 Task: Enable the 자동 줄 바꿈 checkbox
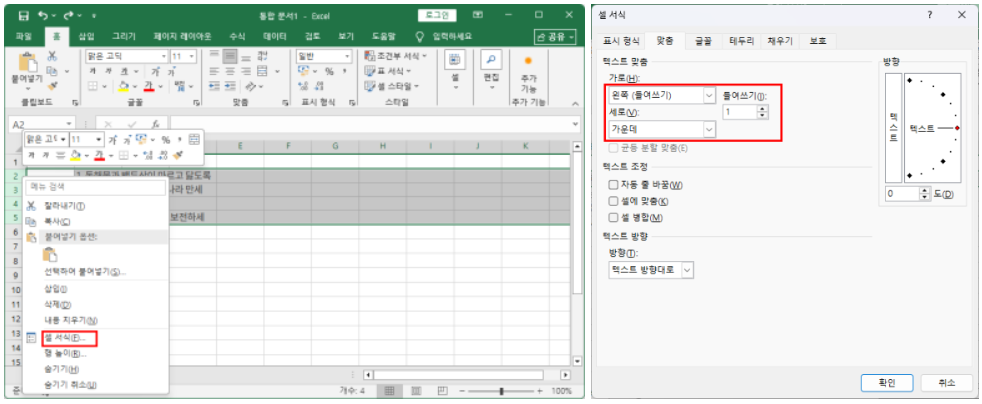[613, 185]
